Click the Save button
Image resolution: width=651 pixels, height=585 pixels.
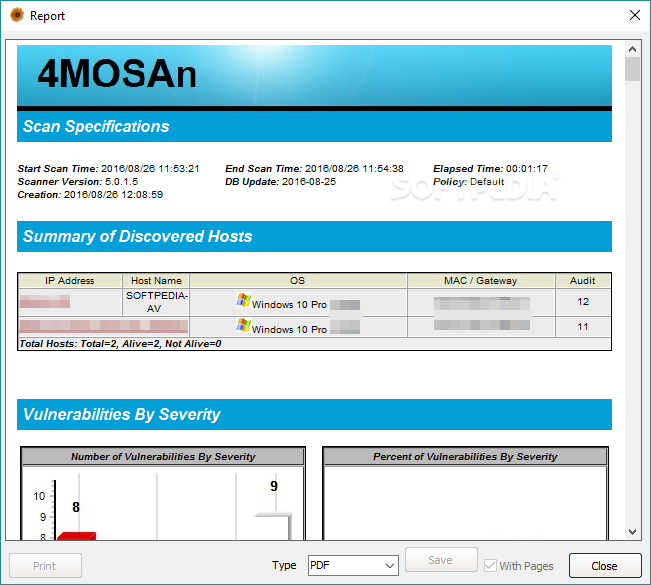tap(441, 560)
